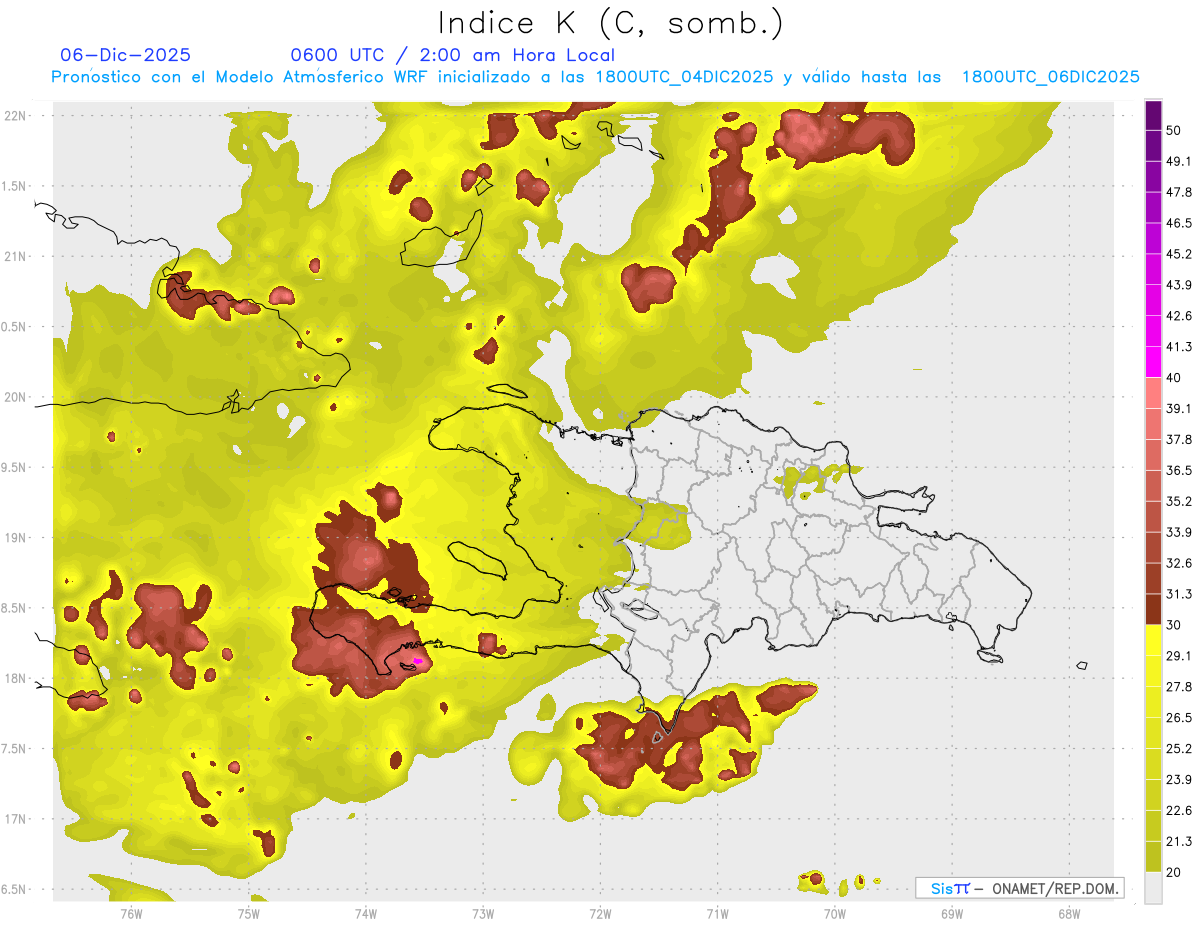Click the color scale value 29.1
Image resolution: width=1200 pixels, height=927 pixels.
[x=1179, y=656]
